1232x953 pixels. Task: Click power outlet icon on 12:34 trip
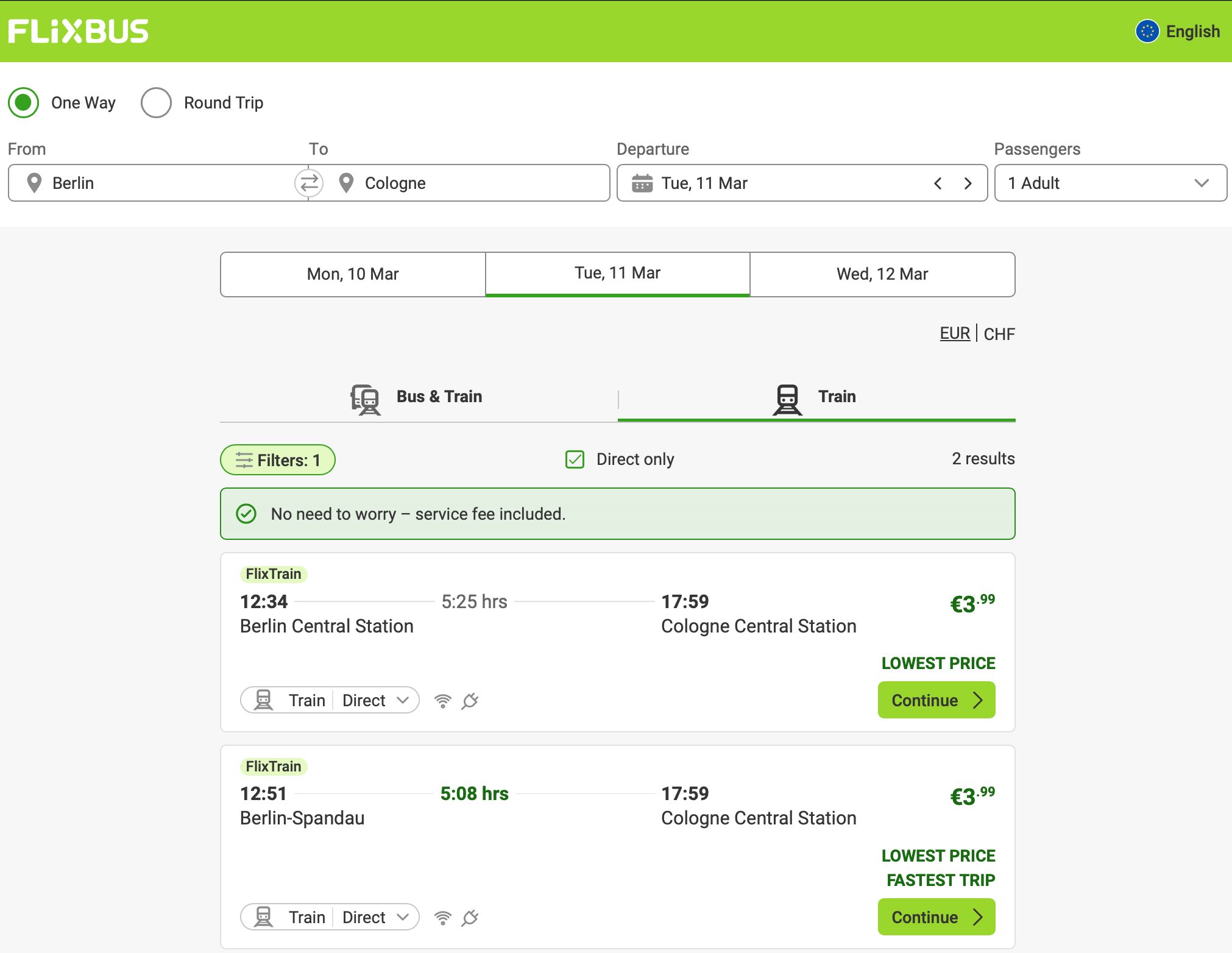470,701
